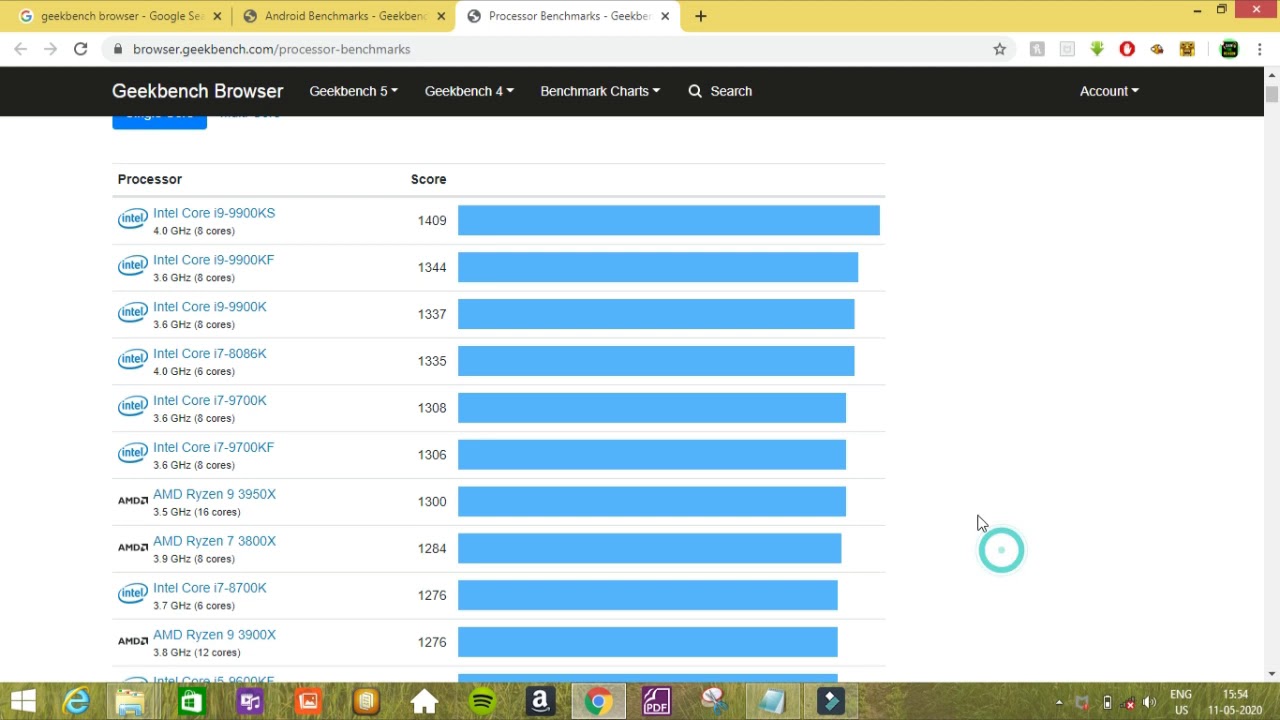Expand the Geekbench 4 dropdown menu
Viewport: 1280px width, 720px height.
[x=469, y=91]
